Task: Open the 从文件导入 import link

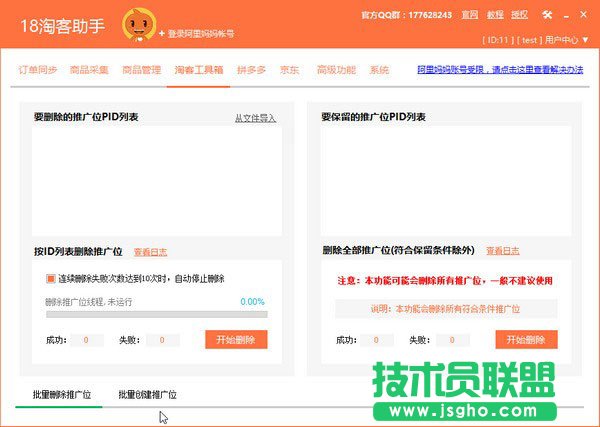Action: [x=255, y=118]
